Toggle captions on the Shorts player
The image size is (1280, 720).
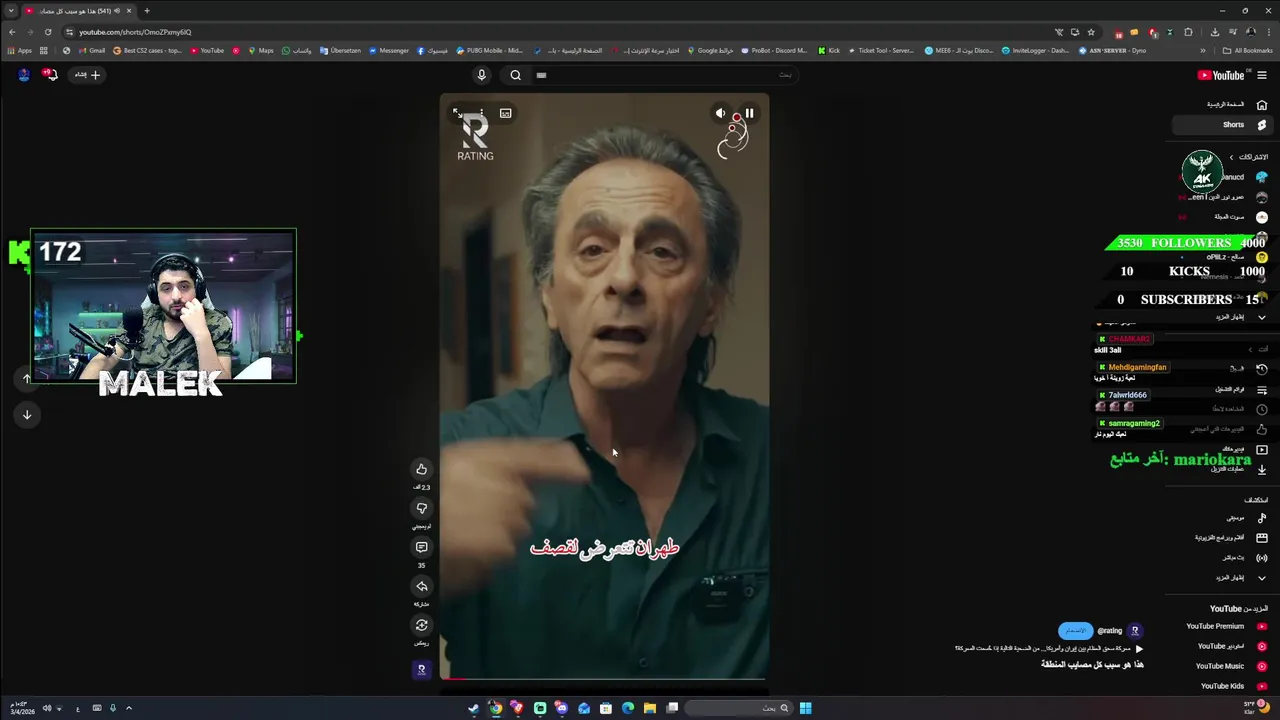[x=506, y=113]
